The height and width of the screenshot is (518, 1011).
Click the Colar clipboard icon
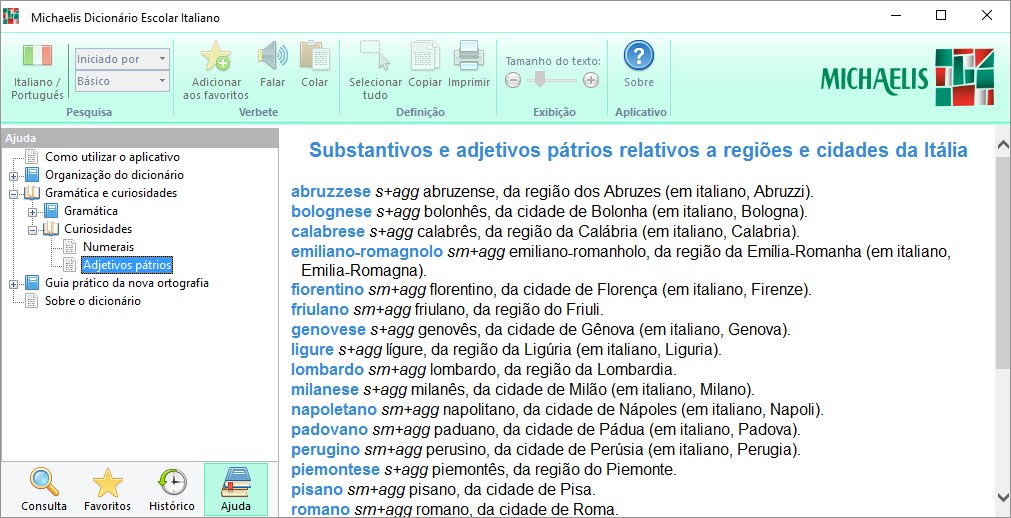pyautogui.click(x=315, y=56)
